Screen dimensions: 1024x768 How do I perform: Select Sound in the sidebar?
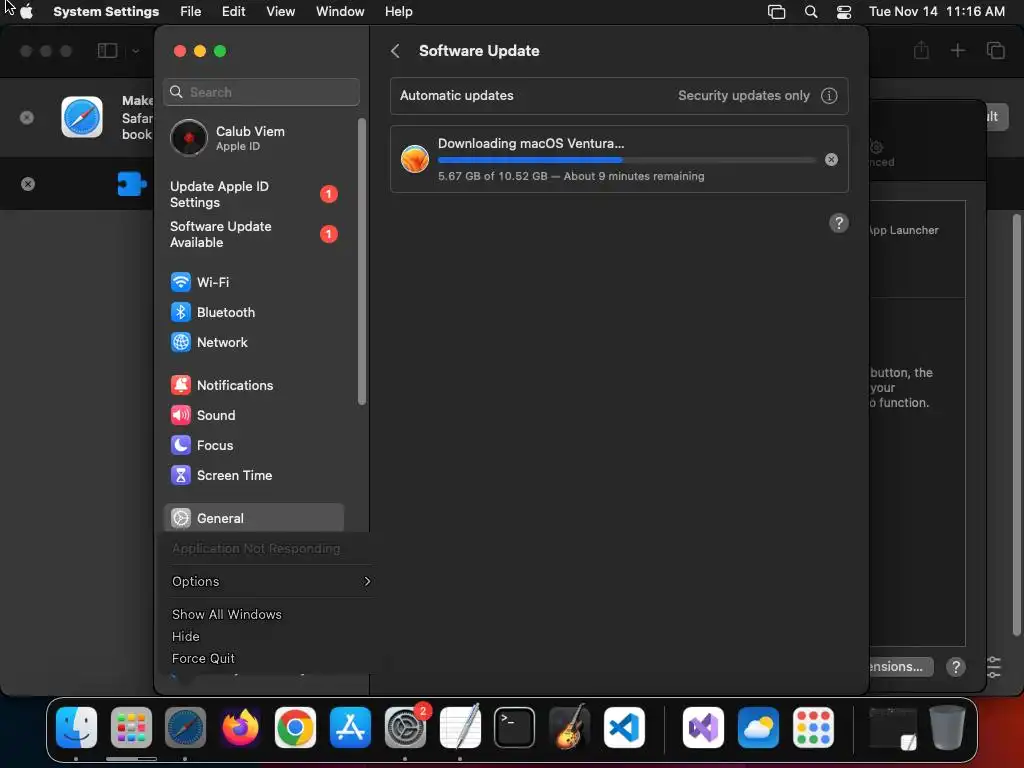click(254, 415)
